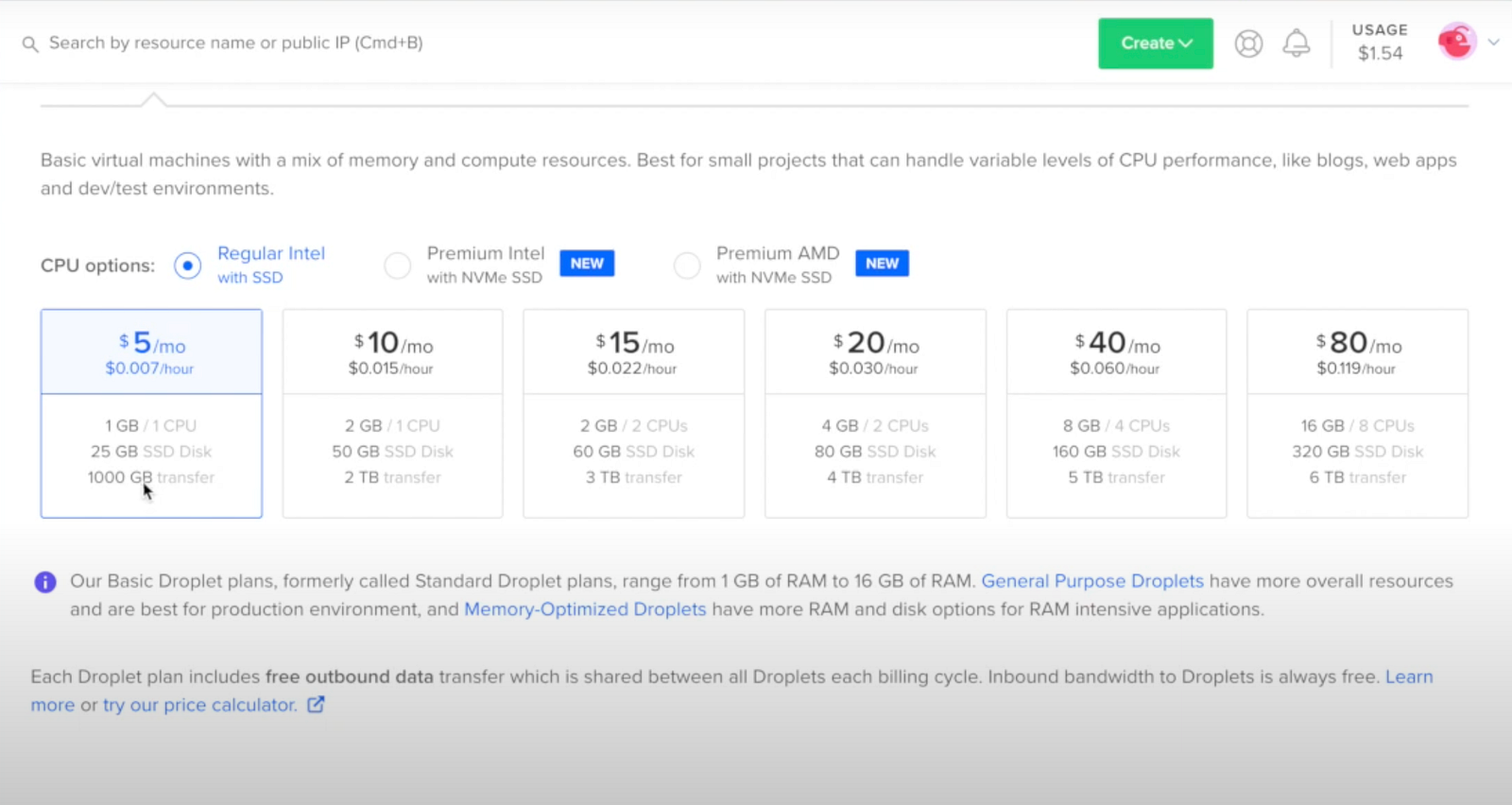The image size is (1512, 805).
Task: Open the General Purpose Droplets link
Action: coord(1092,581)
